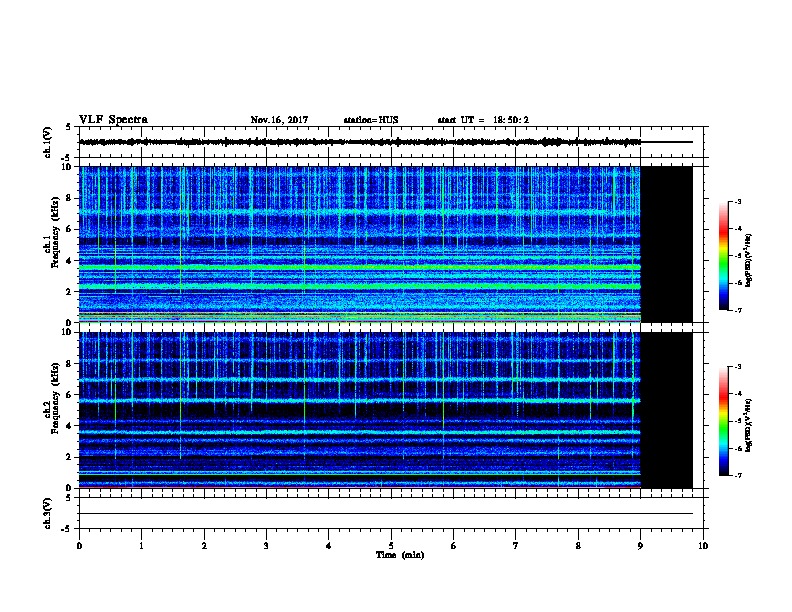Click the "ch.1(V)" axis label
The height and width of the screenshot is (612, 792).
tap(47, 142)
